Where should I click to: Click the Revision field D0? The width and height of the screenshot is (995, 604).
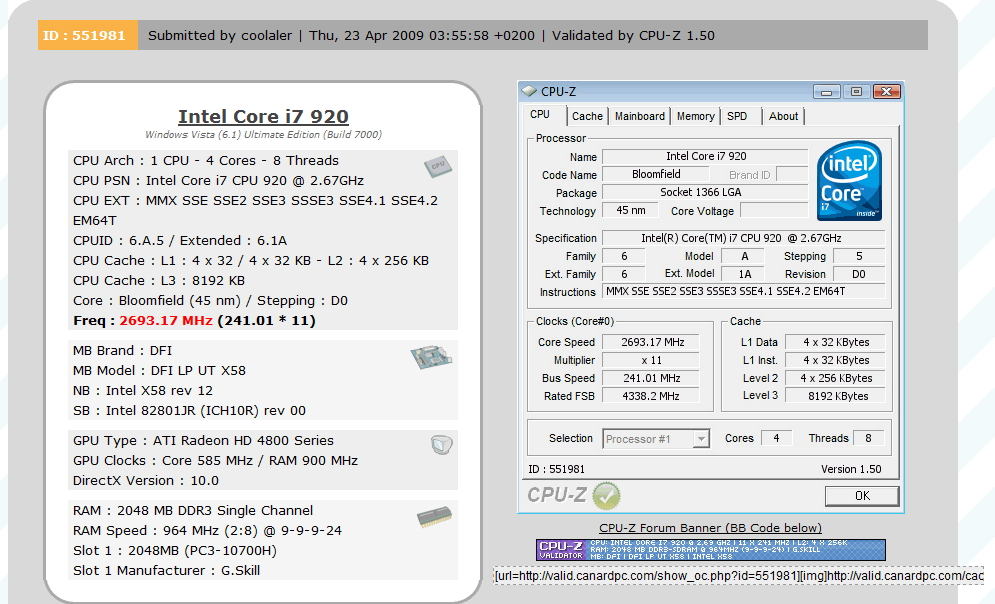point(858,274)
